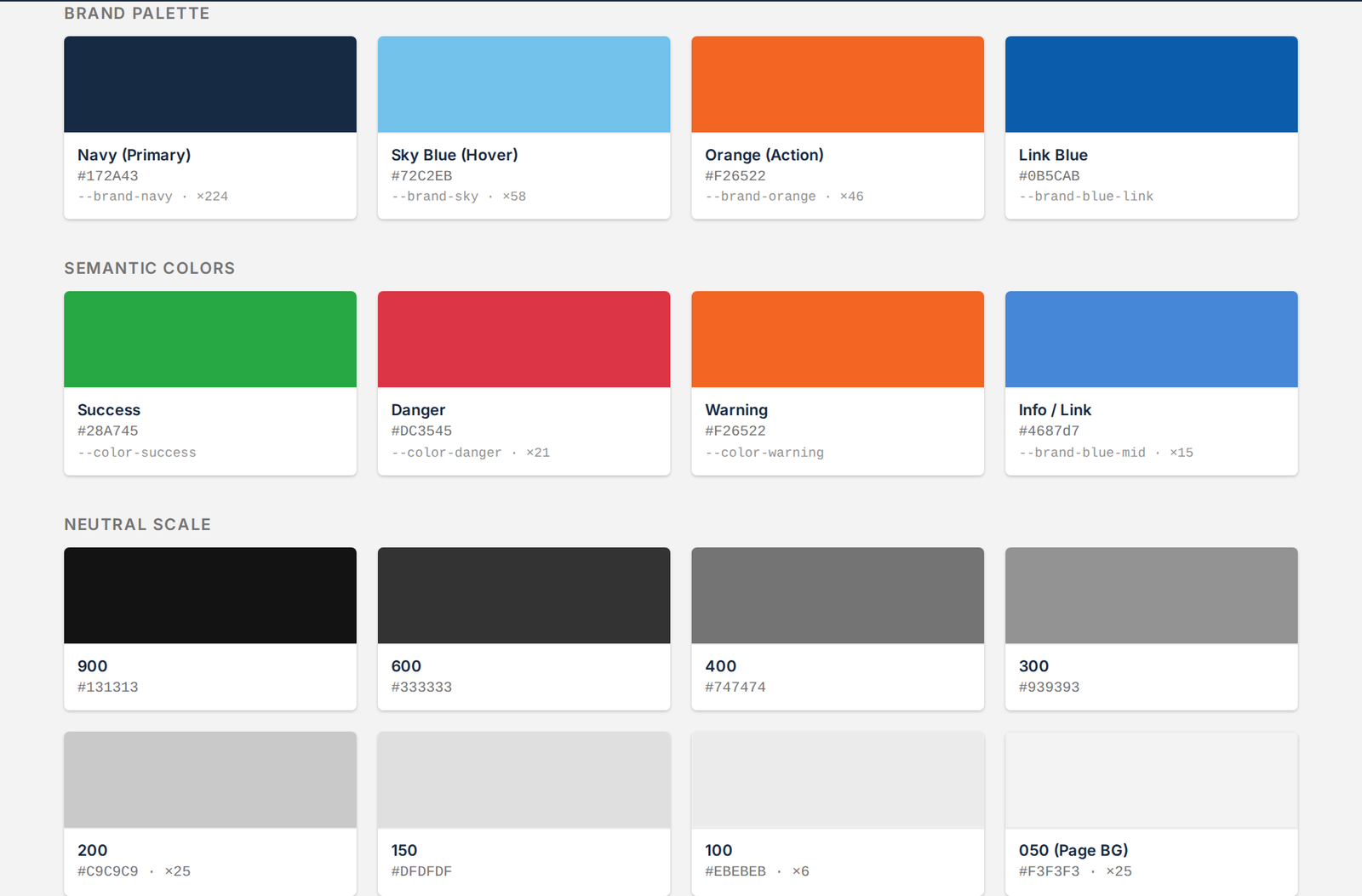Select the hex value #131313
The image size is (1362, 896).
[x=108, y=688]
